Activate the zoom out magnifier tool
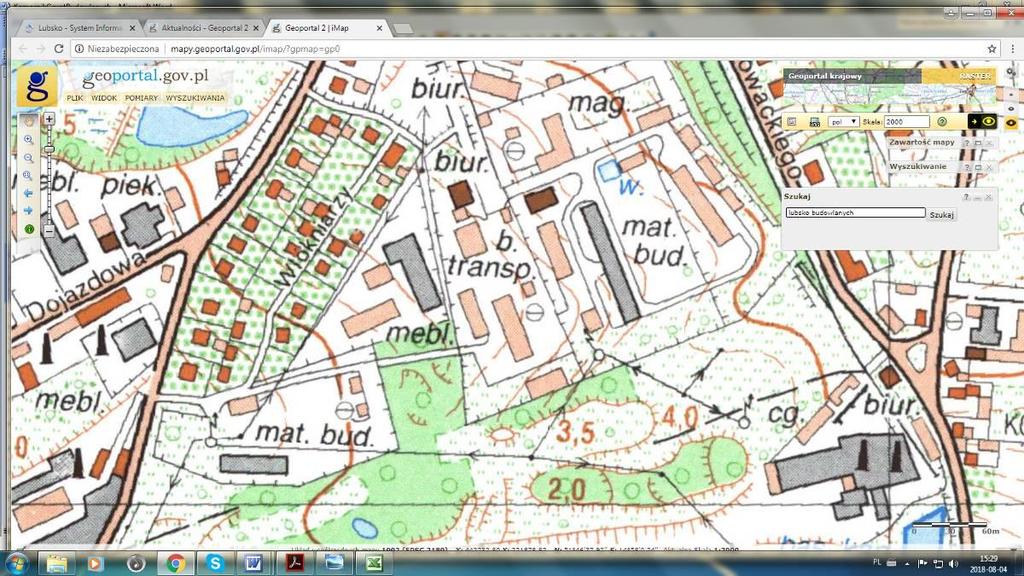The height and width of the screenshot is (576, 1024). click(29, 158)
